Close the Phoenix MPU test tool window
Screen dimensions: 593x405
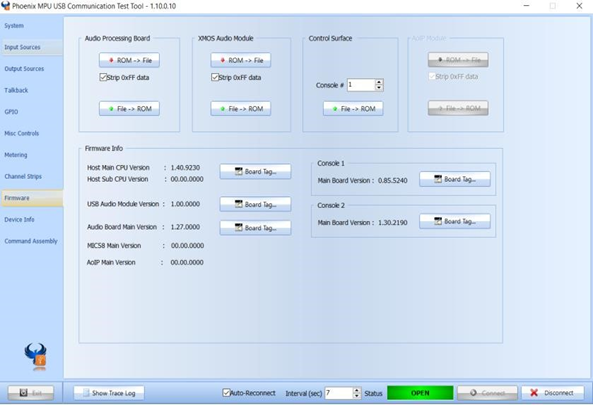pos(579,6)
